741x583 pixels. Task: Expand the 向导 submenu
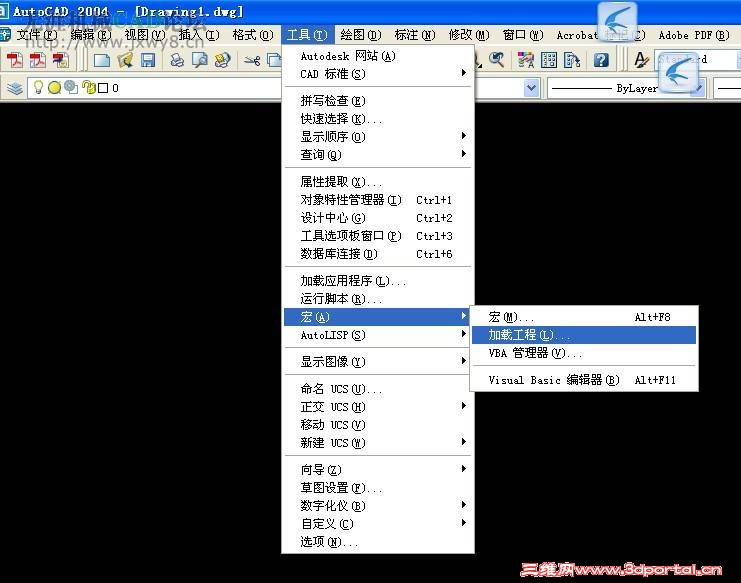click(377, 470)
